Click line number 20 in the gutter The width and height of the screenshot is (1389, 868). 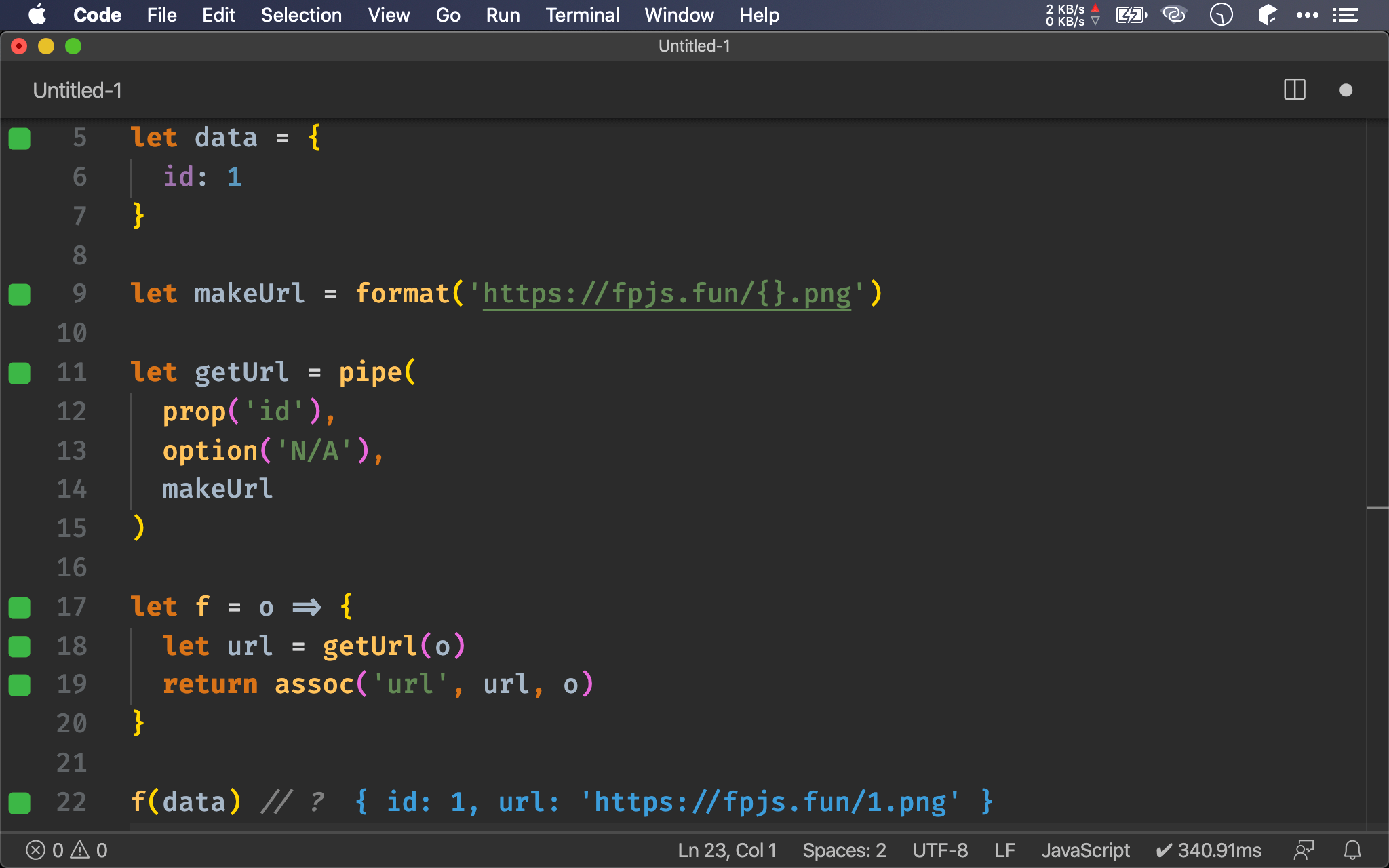[72, 724]
